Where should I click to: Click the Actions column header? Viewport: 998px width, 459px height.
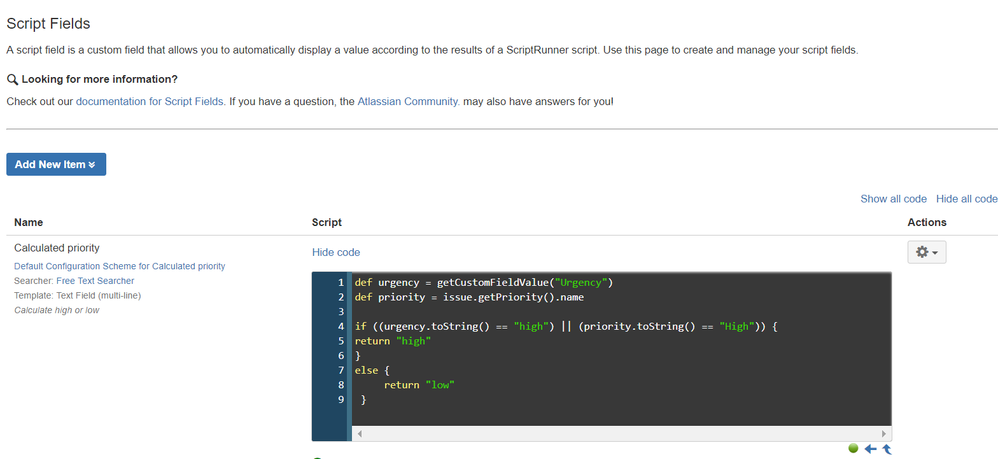click(x=927, y=222)
